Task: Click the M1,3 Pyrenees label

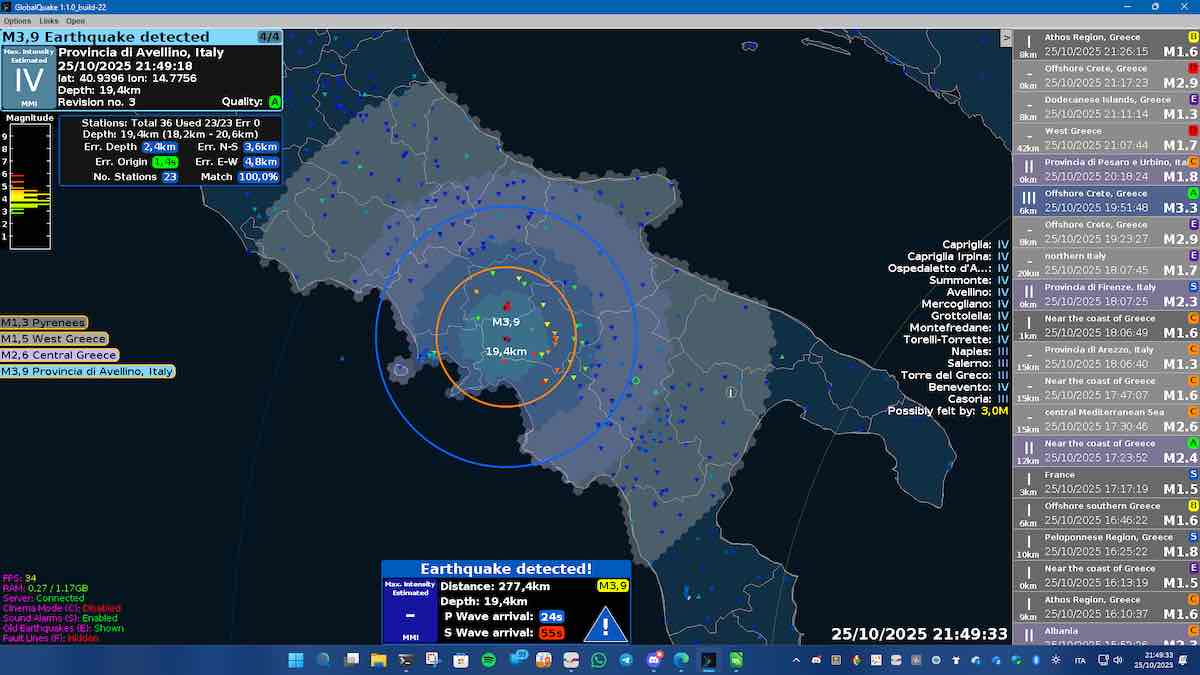Action: (44, 322)
